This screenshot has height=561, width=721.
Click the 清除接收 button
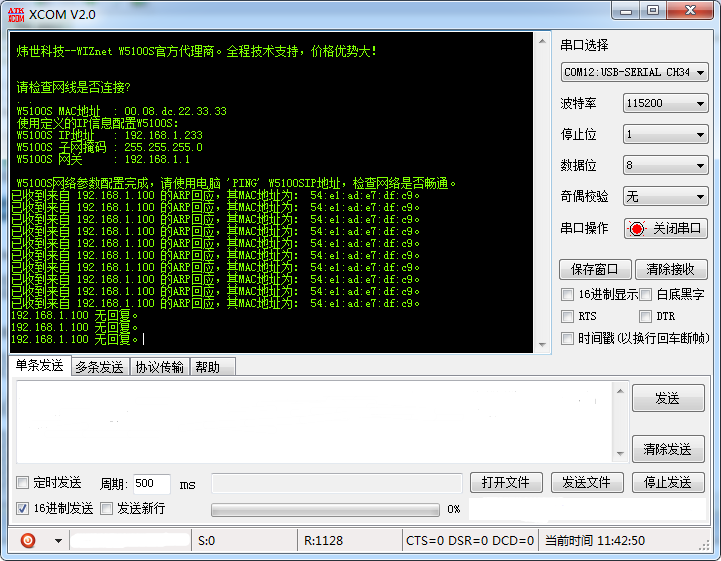tap(671, 269)
